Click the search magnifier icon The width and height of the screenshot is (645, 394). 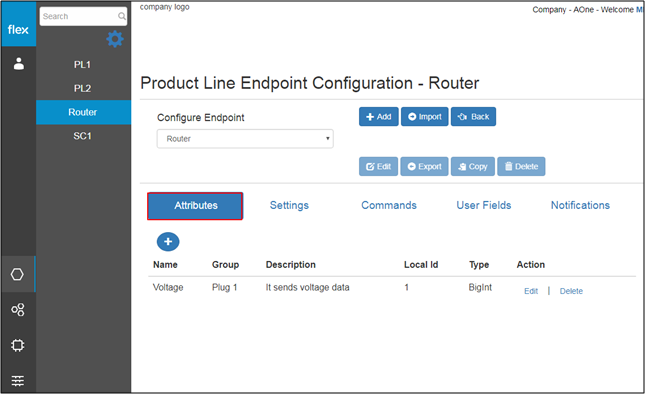[122, 16]
